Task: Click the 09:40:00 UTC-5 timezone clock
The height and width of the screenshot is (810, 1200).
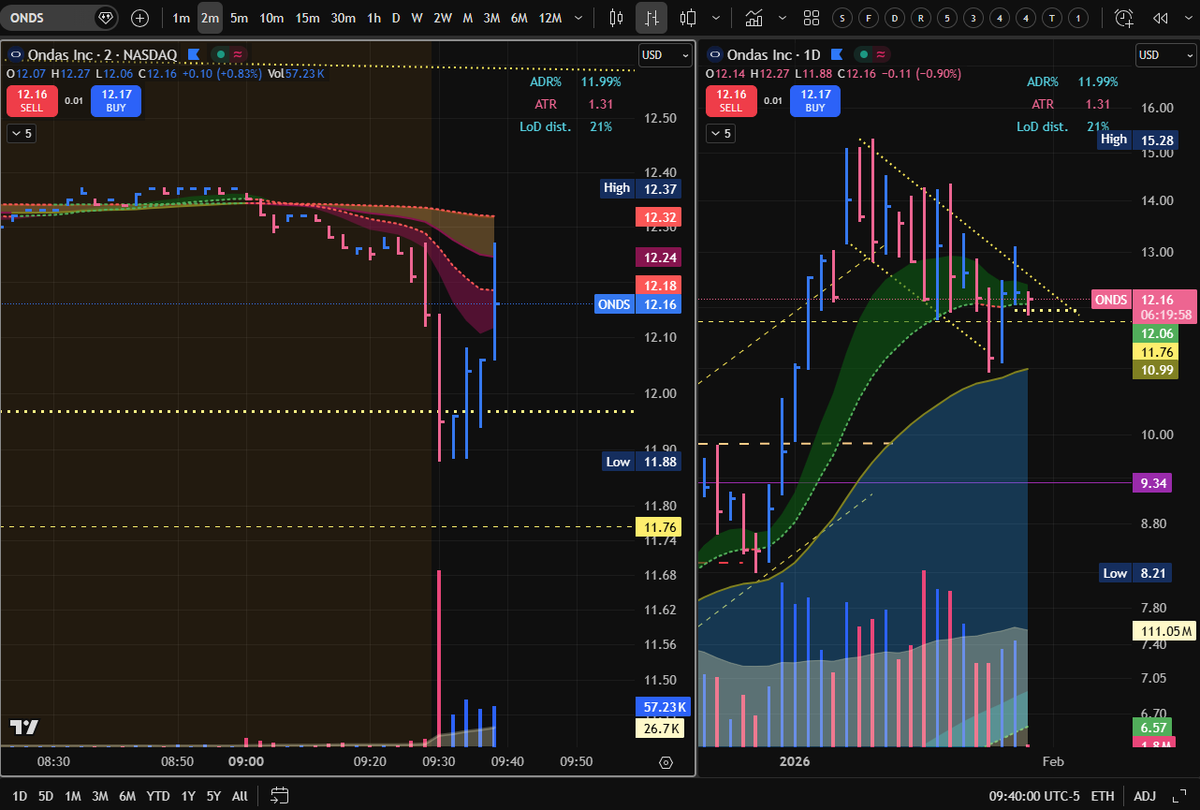Action: [x=1033, y=796]
